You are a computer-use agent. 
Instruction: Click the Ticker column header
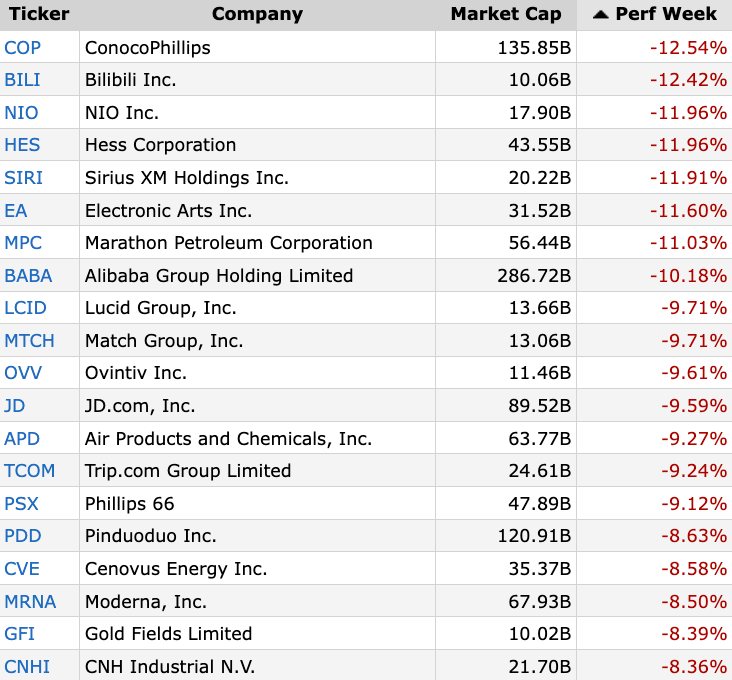pos(39,14)
